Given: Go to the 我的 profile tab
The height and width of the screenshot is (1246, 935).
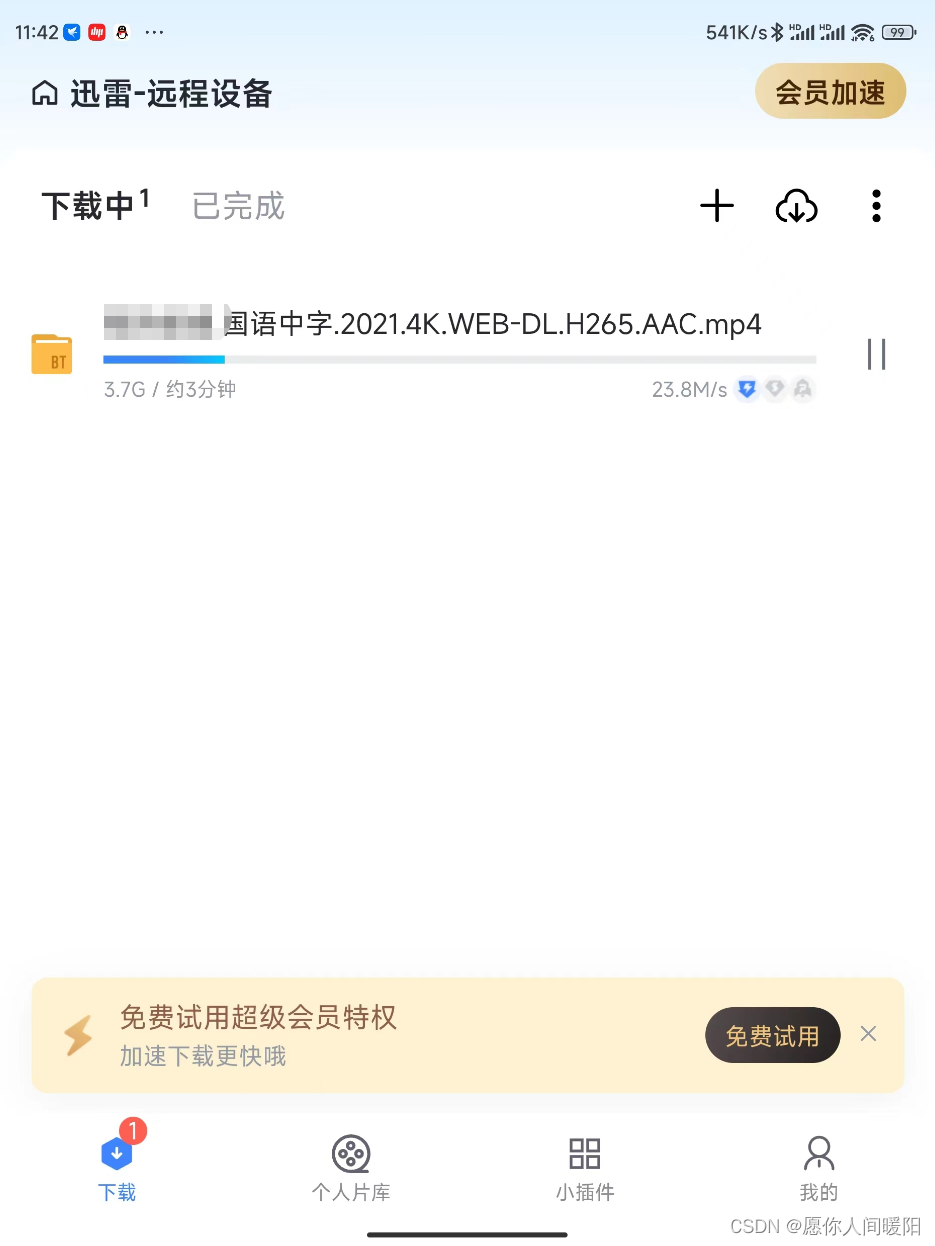Looking at the screenshot, I should click(819, 1168).
